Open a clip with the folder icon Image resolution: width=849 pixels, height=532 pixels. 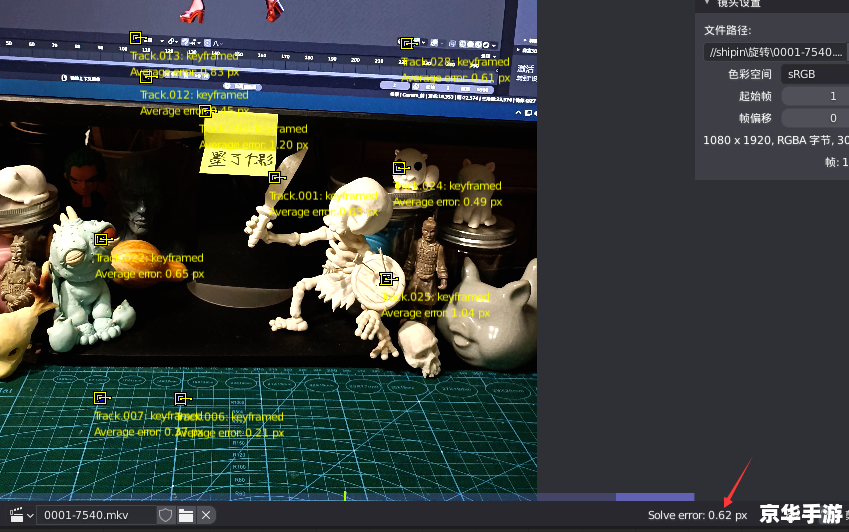186,515
